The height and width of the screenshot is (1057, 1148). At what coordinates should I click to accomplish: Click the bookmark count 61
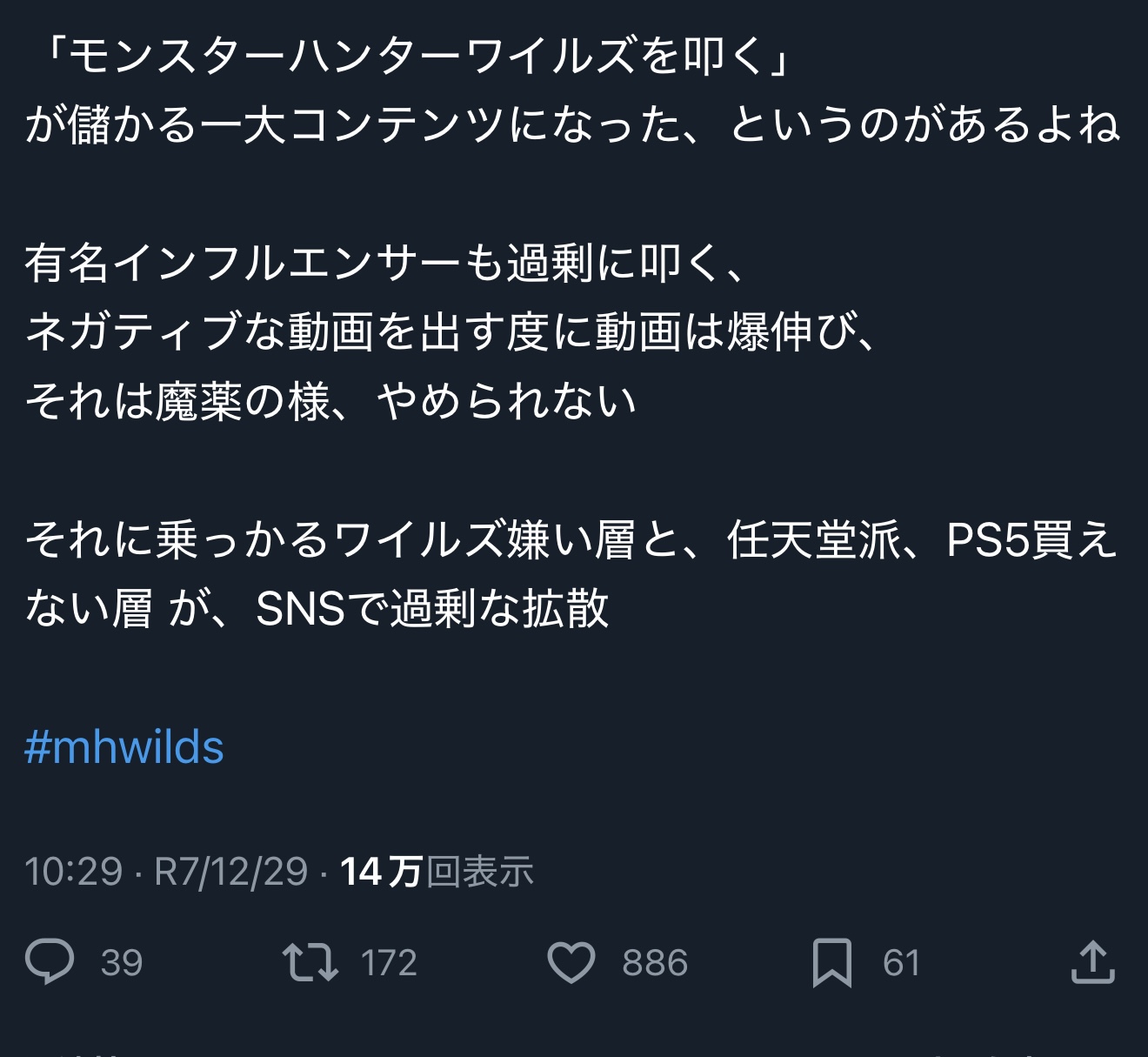901,963
